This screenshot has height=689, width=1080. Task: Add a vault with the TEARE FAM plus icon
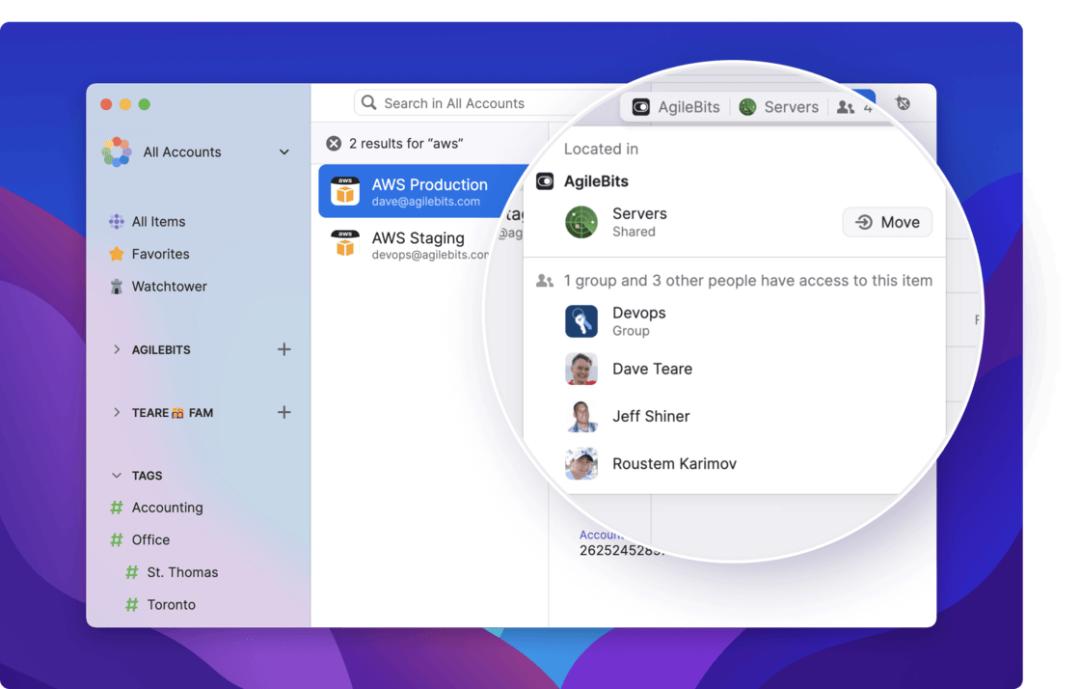(284, 412)
